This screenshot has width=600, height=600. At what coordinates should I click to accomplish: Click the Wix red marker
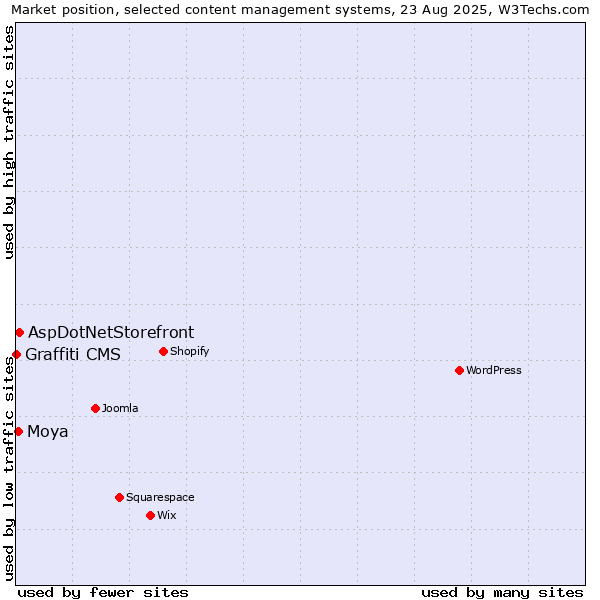150,515
